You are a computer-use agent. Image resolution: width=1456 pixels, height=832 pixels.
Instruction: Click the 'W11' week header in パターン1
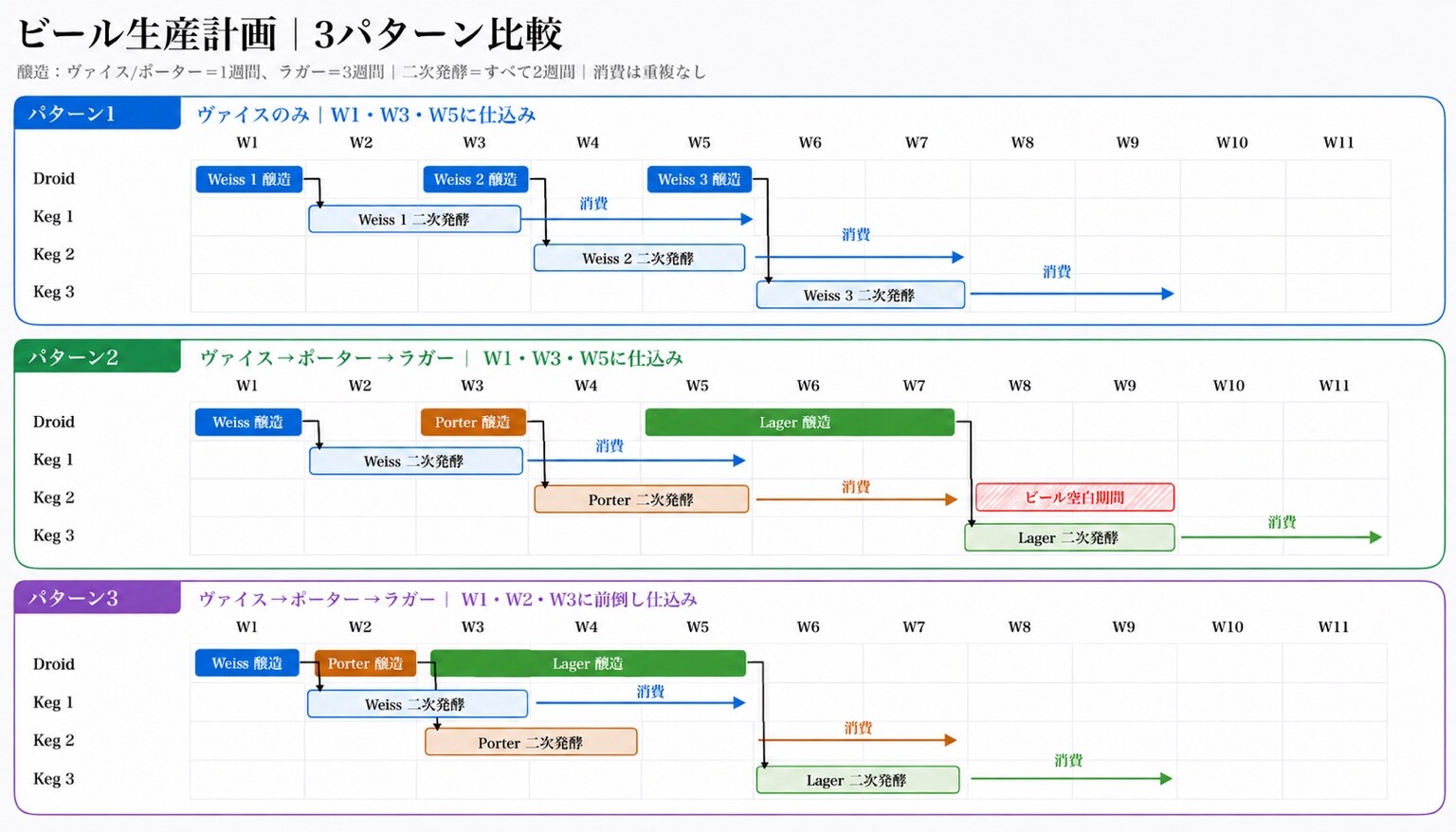pyautogui.click(x=1338, y=142)
